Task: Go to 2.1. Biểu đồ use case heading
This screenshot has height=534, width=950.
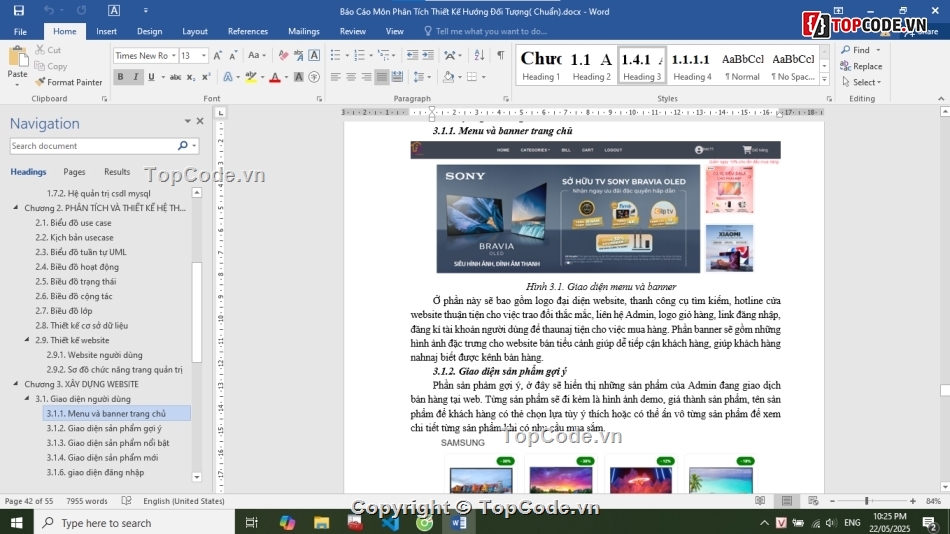Action: 73,222
